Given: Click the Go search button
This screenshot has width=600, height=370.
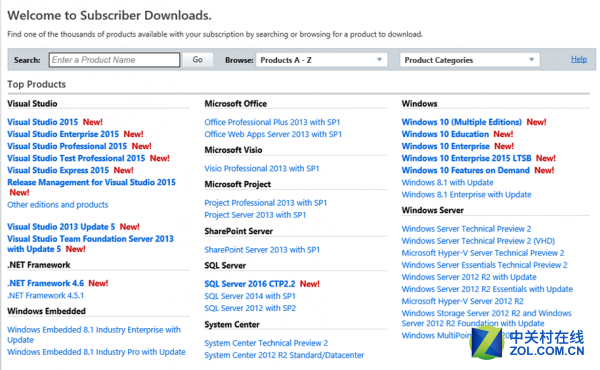Looking at the screenshot, I should [x=197, y=60].
